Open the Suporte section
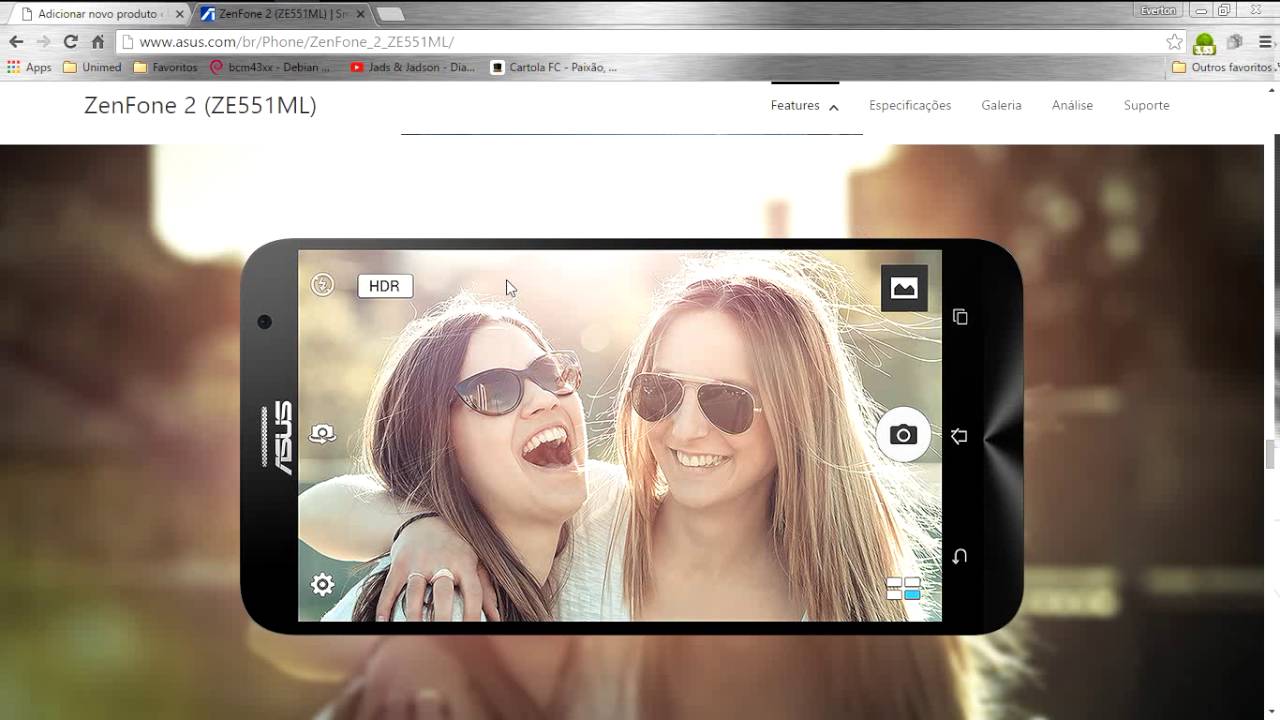 click(x=1146, y=105)
